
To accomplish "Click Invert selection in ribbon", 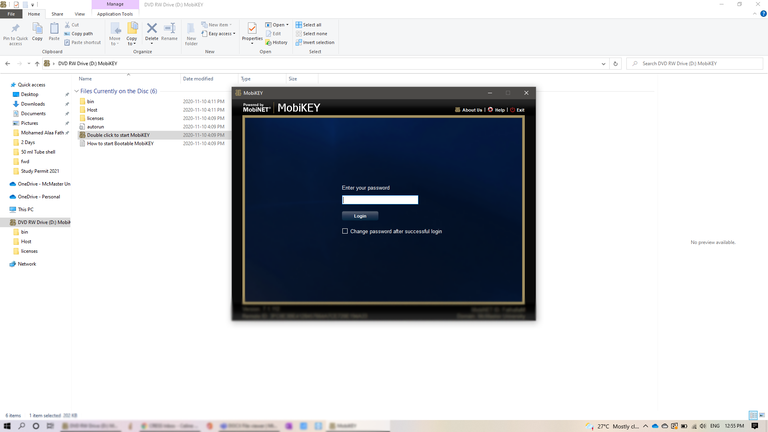I will tap(317, 42).
